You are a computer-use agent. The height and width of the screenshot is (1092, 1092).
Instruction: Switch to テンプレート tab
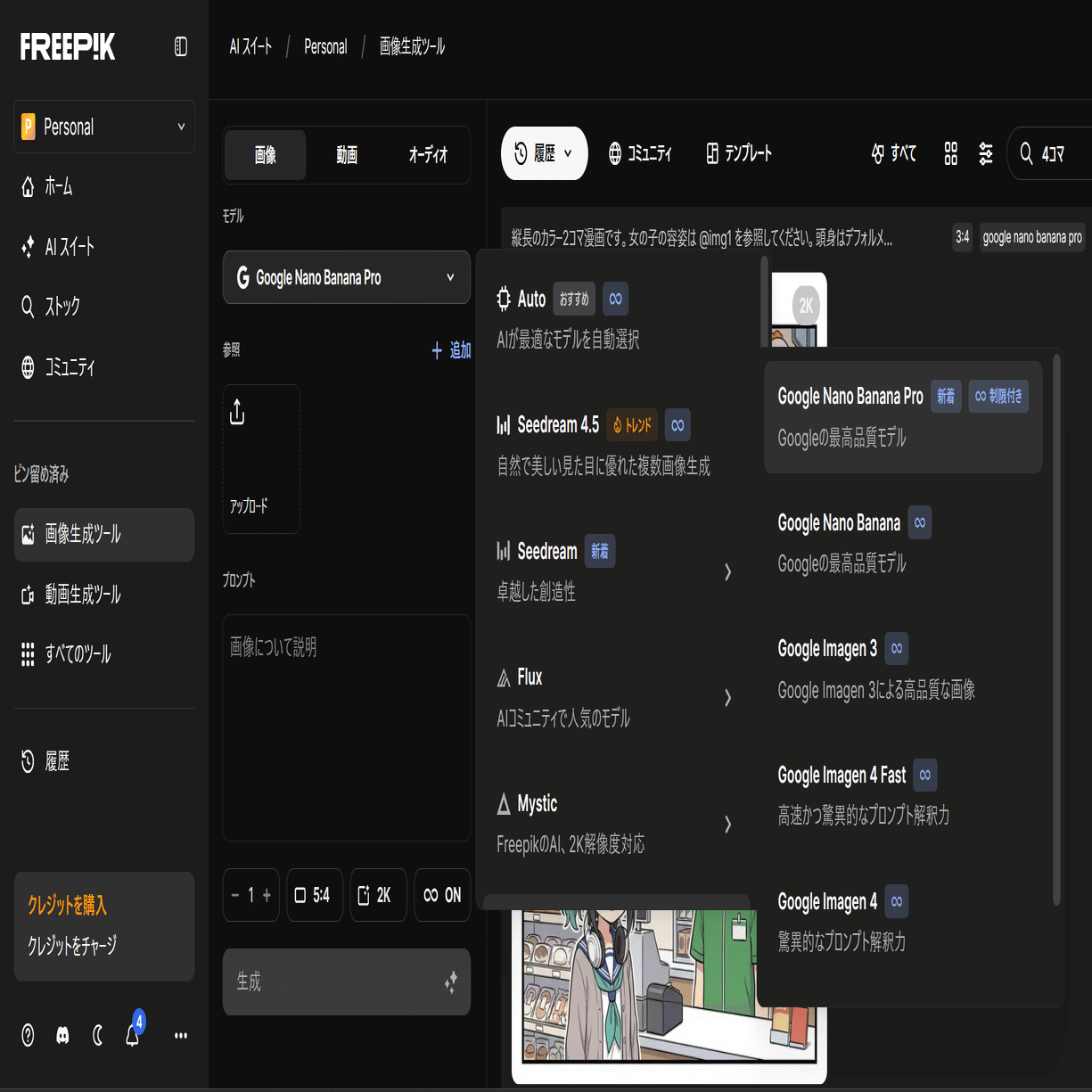739,153
